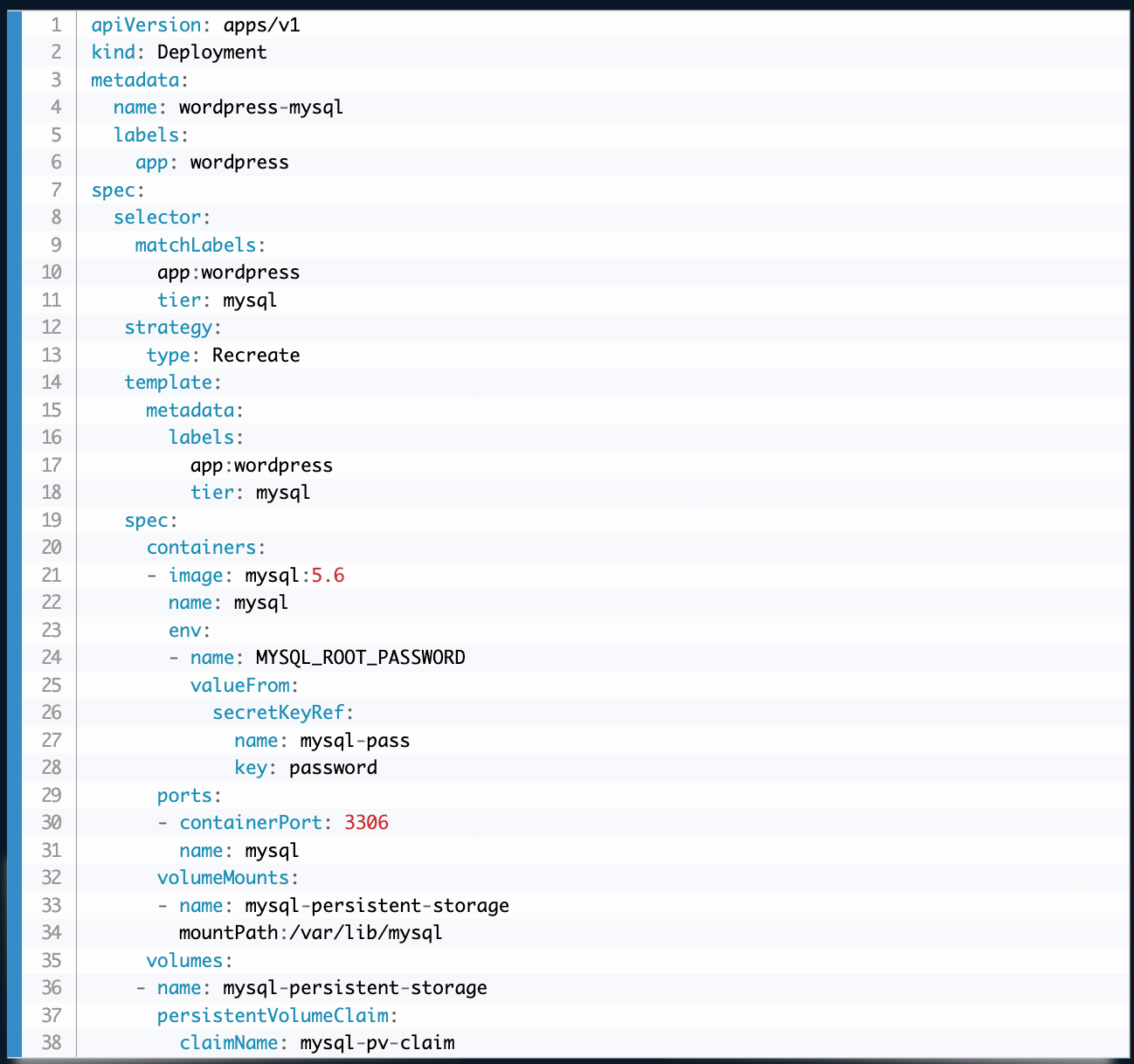Select the wordpress-mysql name value
Viewport: 1134px width, 1064px height.
(x=260, y=107)
